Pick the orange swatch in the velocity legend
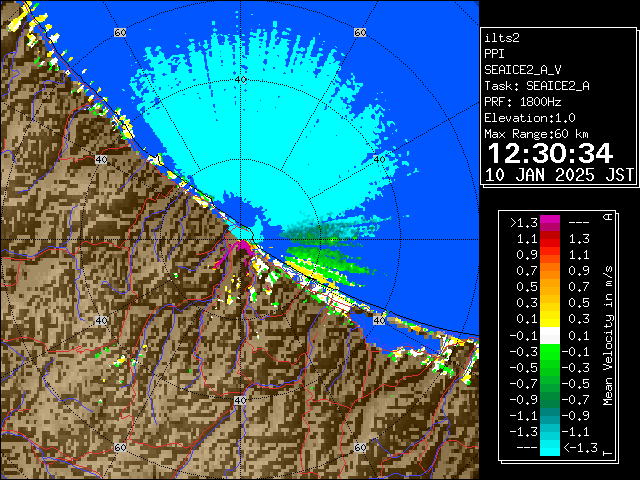 [x=550, y=271]
